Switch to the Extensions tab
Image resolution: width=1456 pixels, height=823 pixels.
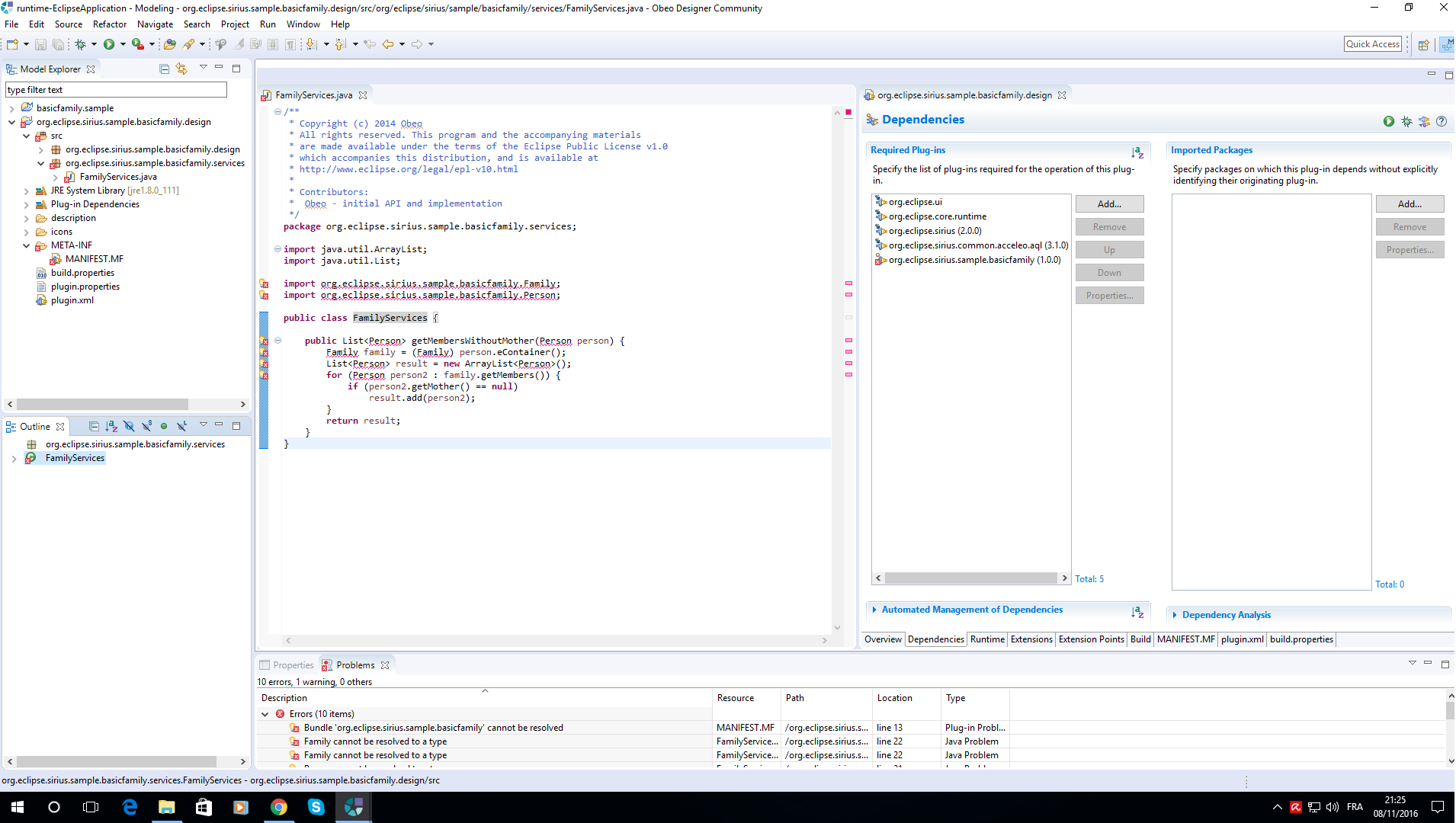pyautogui.click(x=1031, y=639)
